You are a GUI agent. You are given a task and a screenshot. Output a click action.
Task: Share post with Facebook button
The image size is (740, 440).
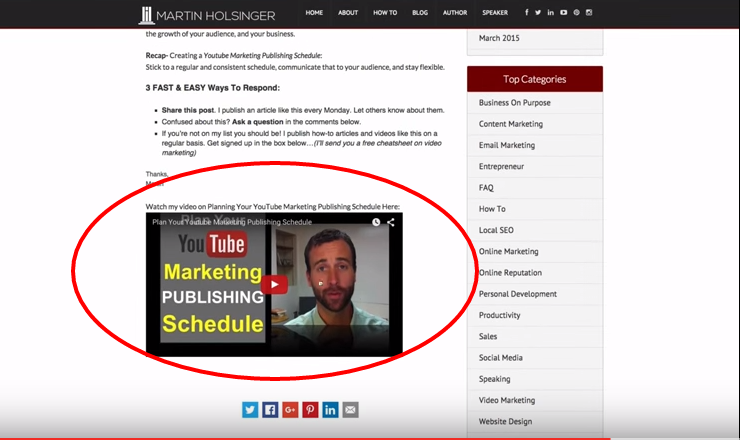[x=270, y=410]
